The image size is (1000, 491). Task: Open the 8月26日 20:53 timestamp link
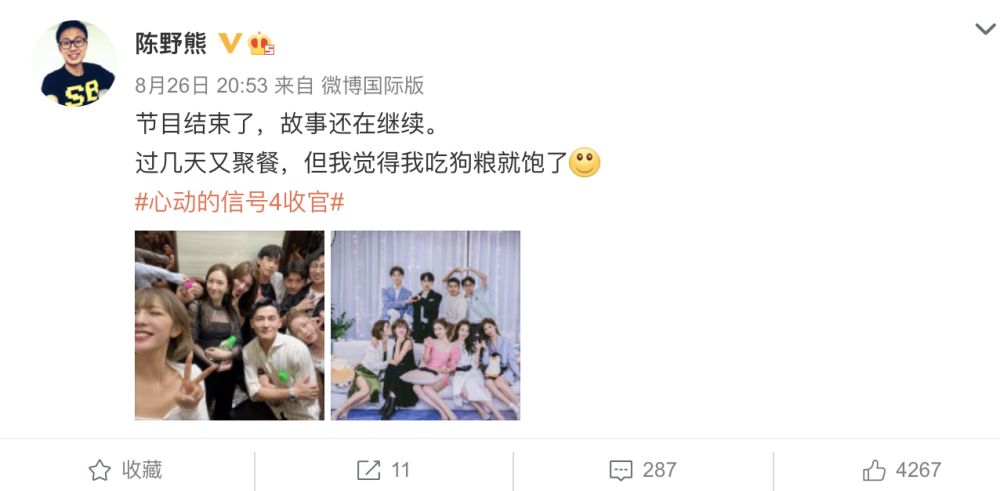(201, 85)
